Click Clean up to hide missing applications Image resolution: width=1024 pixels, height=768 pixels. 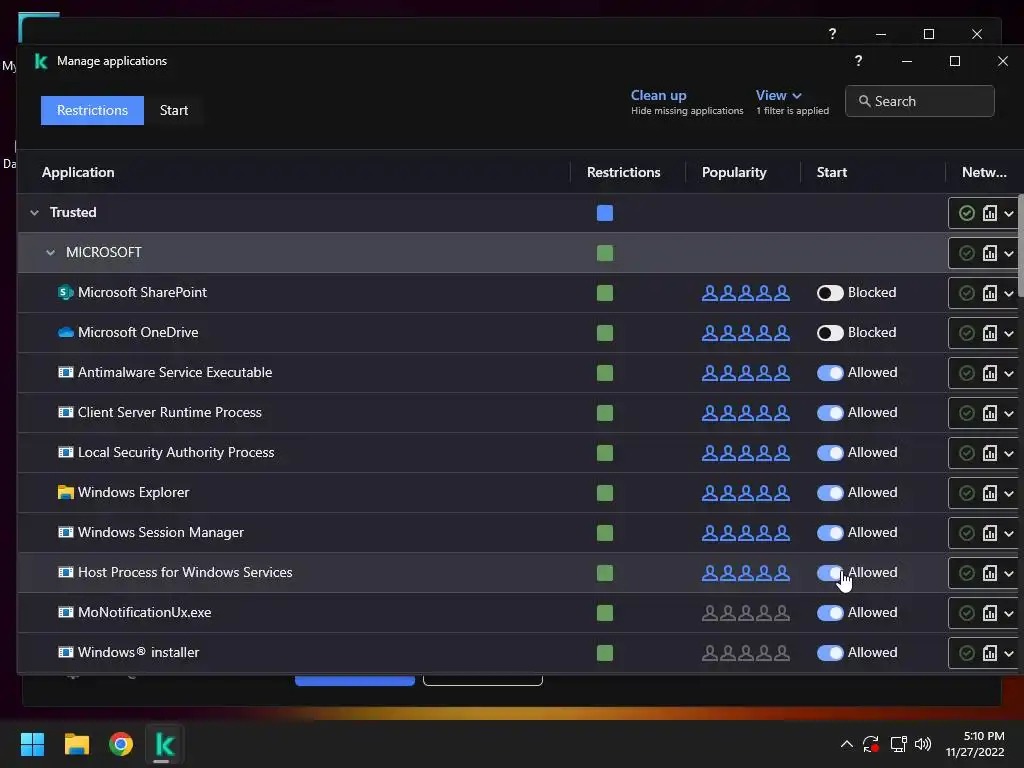658,95
